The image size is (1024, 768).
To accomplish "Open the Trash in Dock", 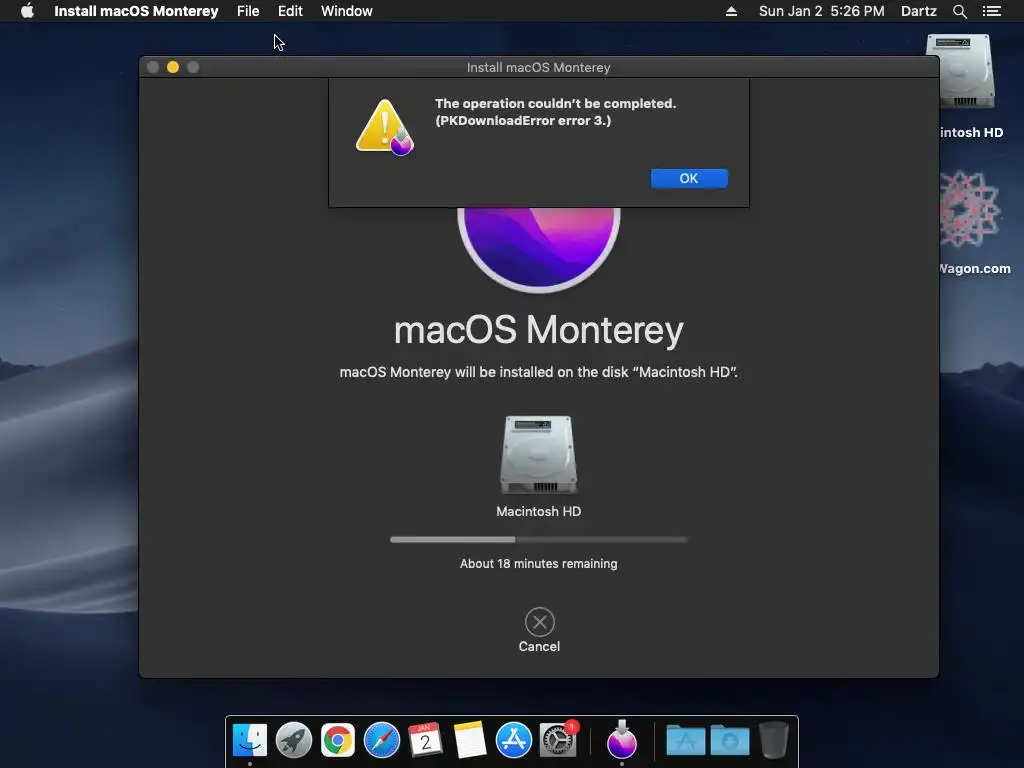I will coord(774,741).
